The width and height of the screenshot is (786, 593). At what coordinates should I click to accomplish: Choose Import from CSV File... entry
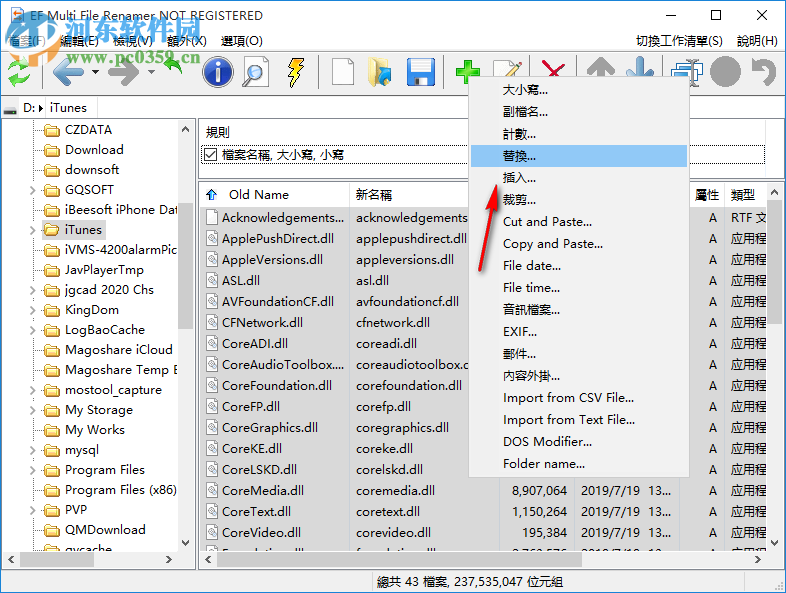(578, 398)
